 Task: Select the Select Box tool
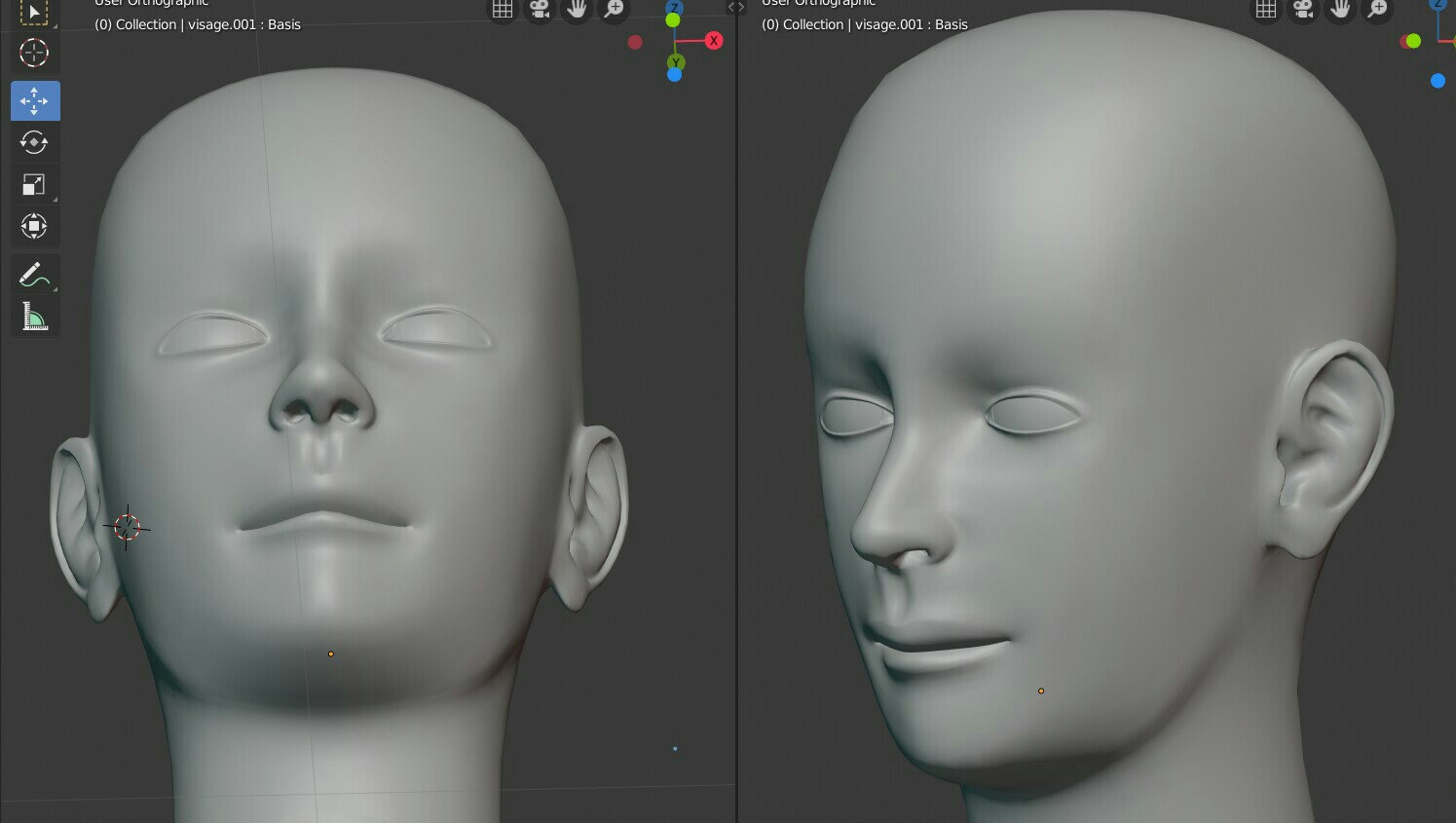[x=34, y=13]
